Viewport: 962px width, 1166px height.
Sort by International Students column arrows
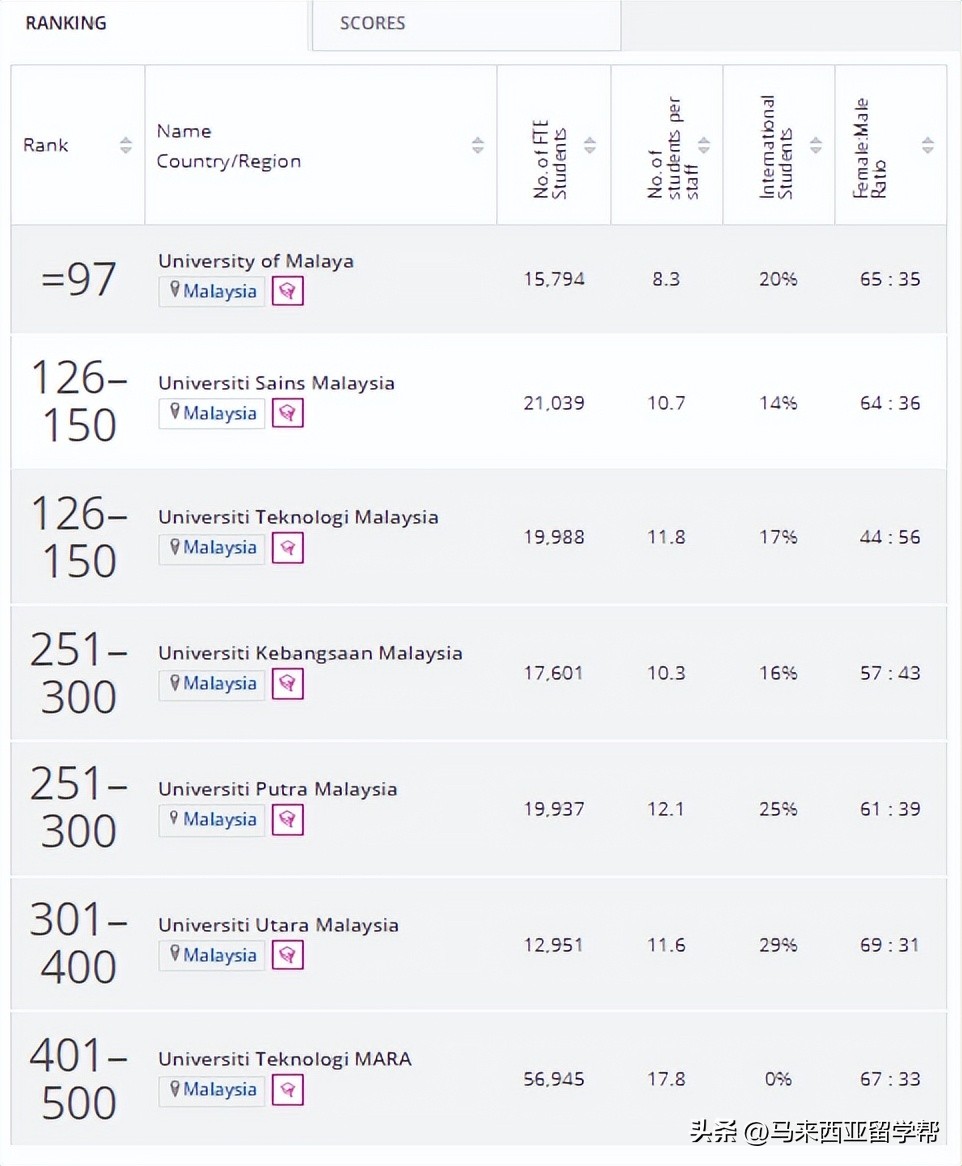[x=816, y=146]
